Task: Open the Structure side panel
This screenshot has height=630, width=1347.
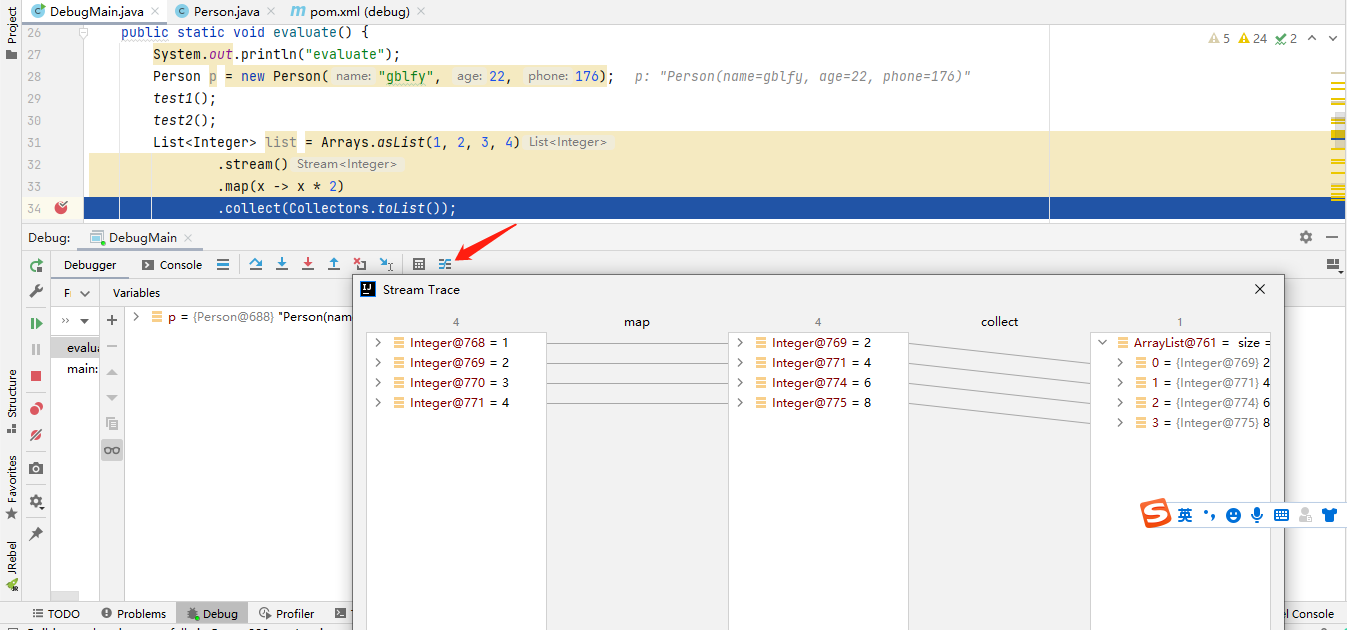Action: (x=11, y=400)
